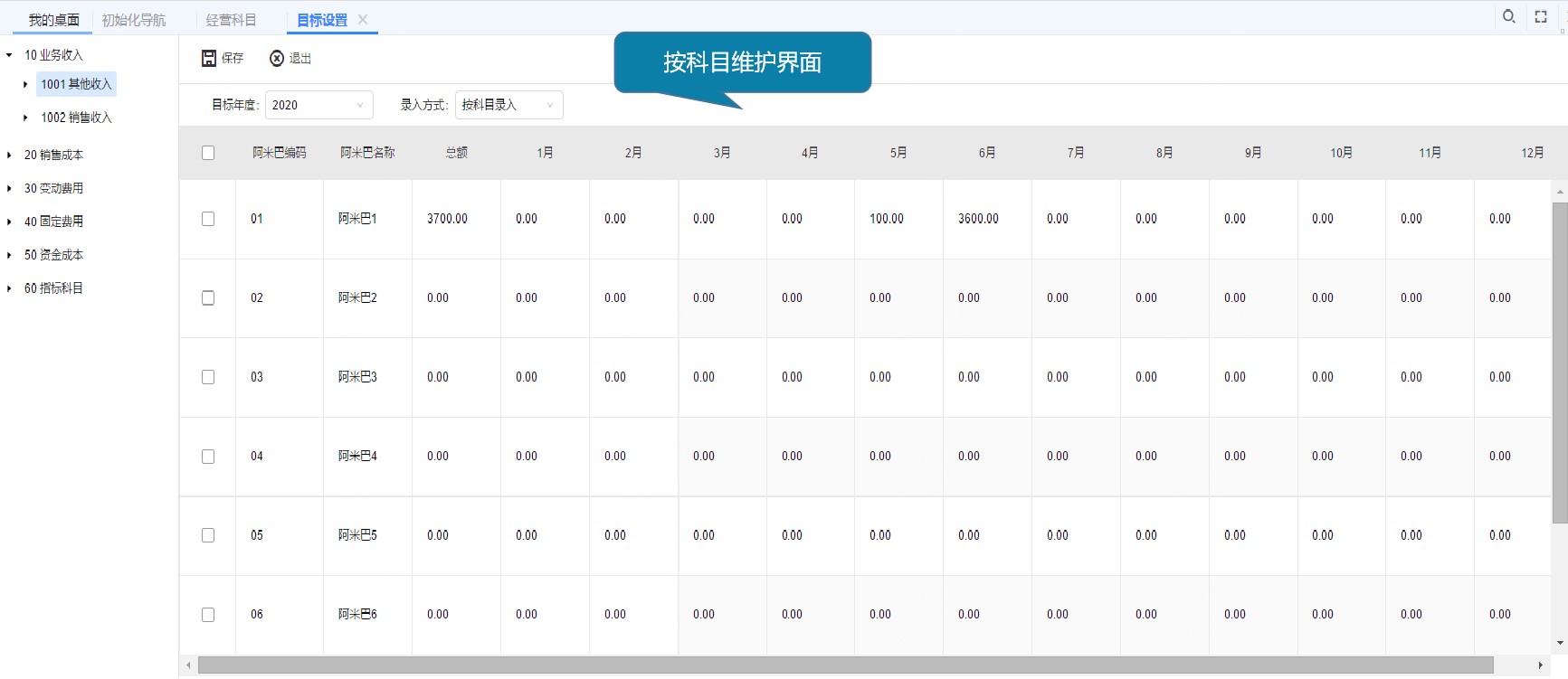Screen dimensions: 1568x679
Task: Check the row 05 checkbox
Action: 208,535
